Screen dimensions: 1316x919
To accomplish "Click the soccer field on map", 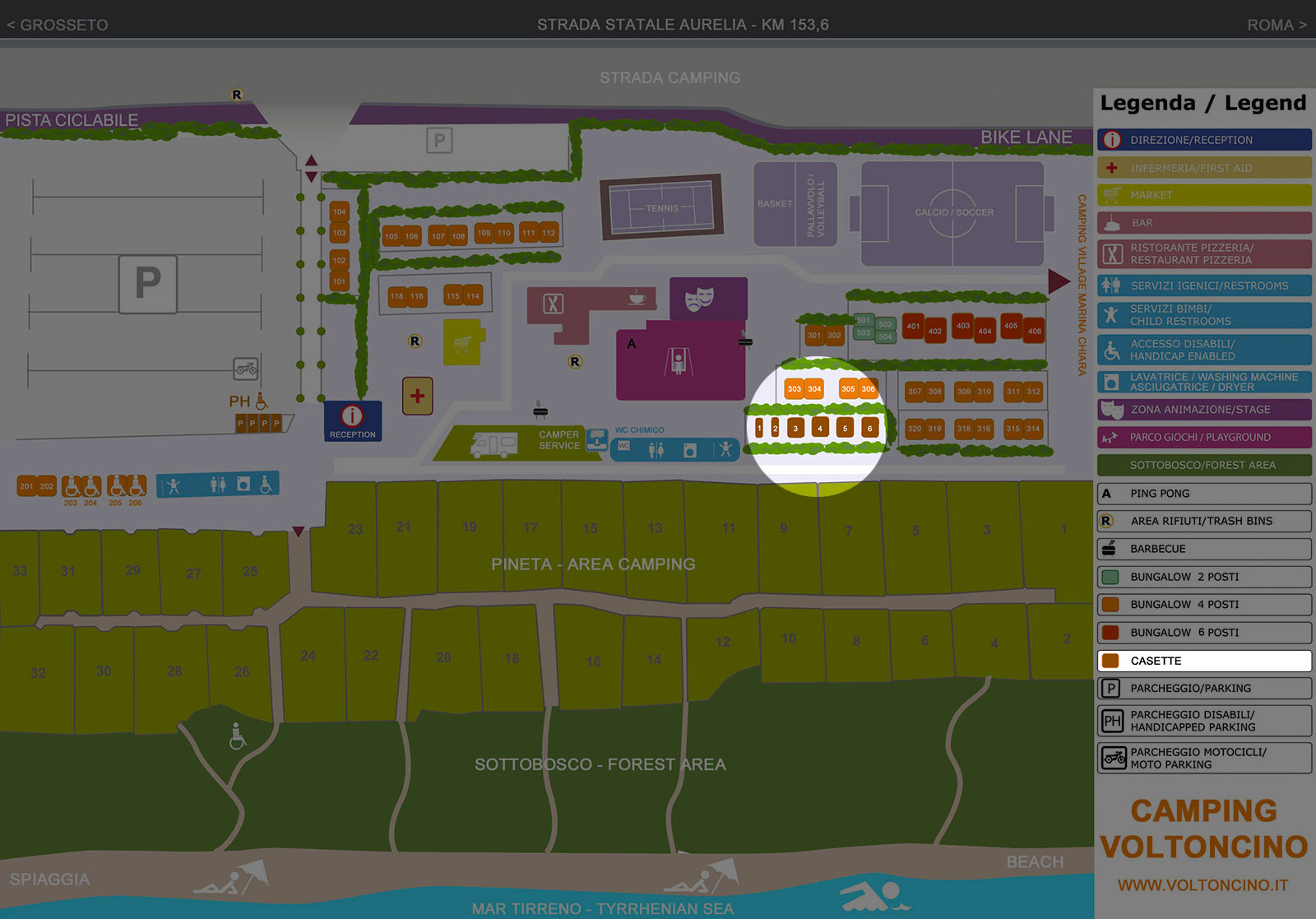I will tap(952, 213).
